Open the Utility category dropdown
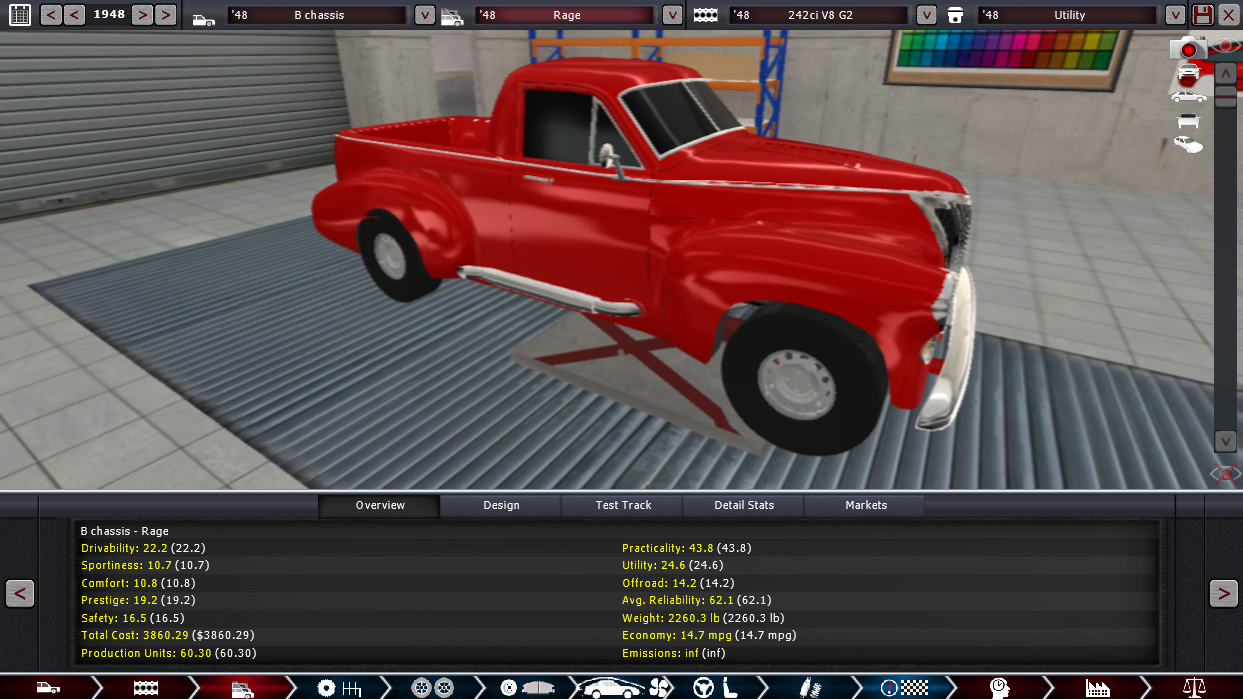This screenshot has width=1243, height=699. pos(1174,15)
